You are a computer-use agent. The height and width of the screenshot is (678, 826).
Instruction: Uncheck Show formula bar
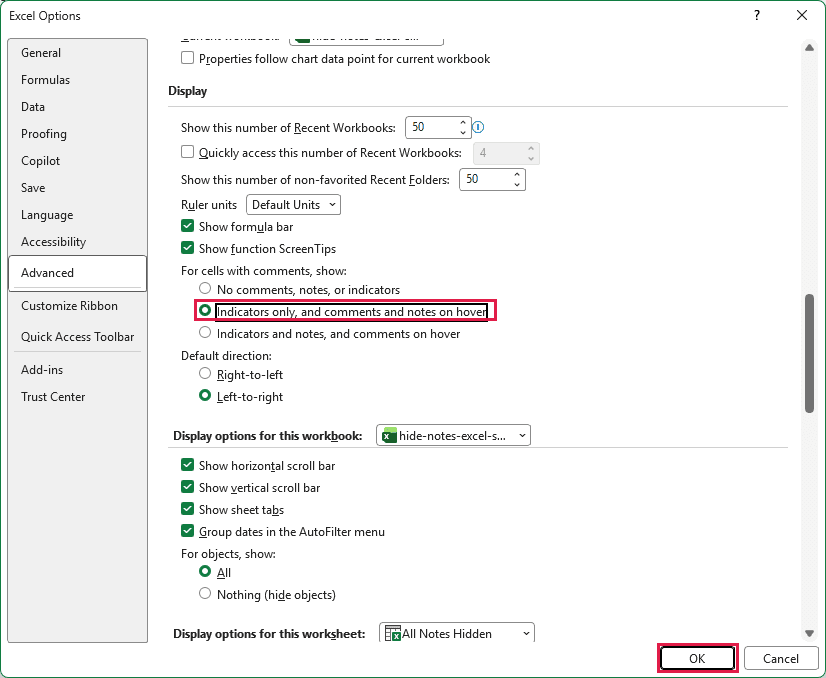[x=188, y=227]
